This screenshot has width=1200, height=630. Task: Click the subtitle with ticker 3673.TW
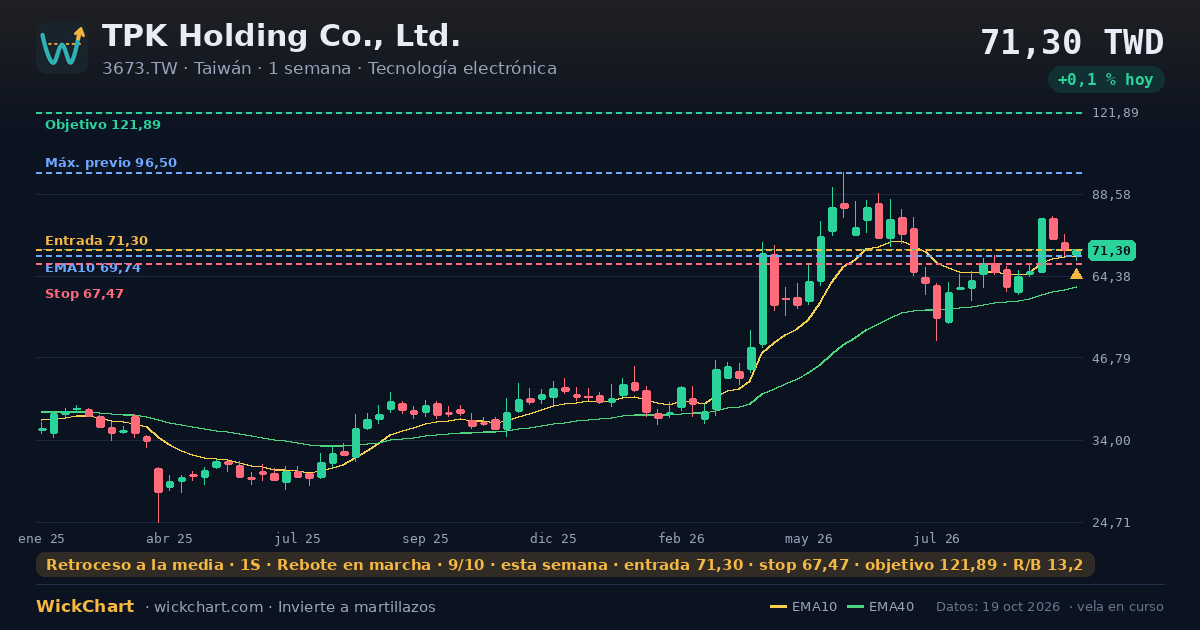click(329, 69)
